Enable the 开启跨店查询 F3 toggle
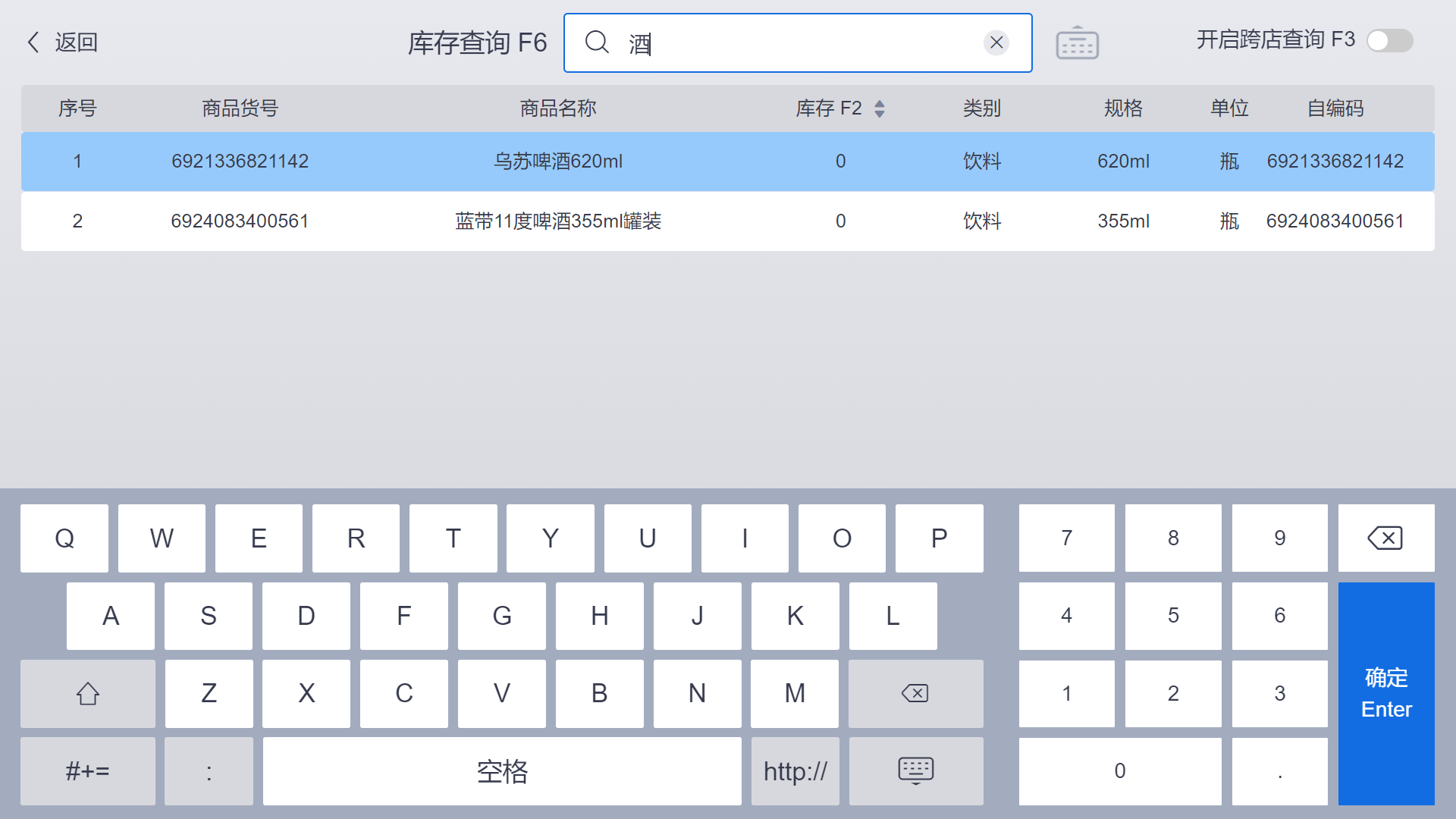 click(1390, 41)
